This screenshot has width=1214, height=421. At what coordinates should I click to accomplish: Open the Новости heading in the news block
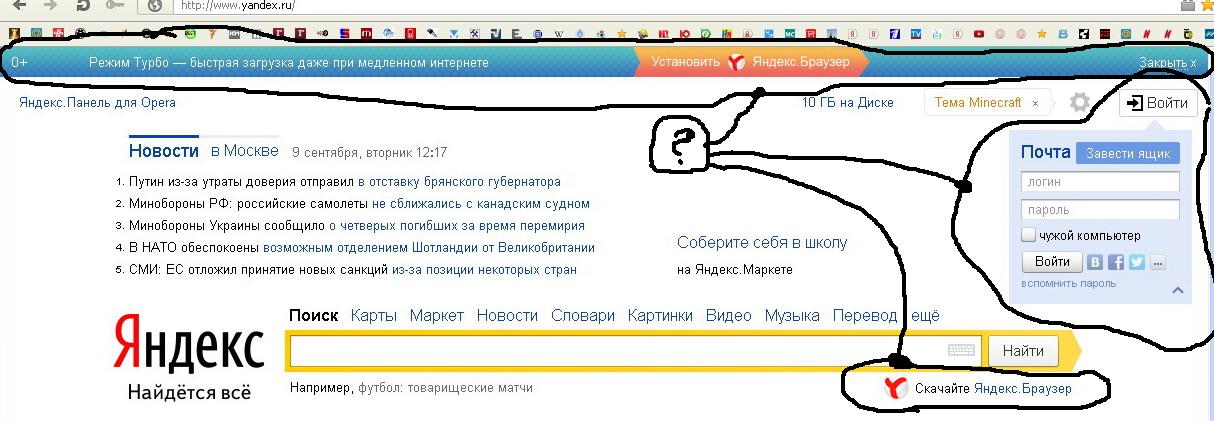(164, 151)
